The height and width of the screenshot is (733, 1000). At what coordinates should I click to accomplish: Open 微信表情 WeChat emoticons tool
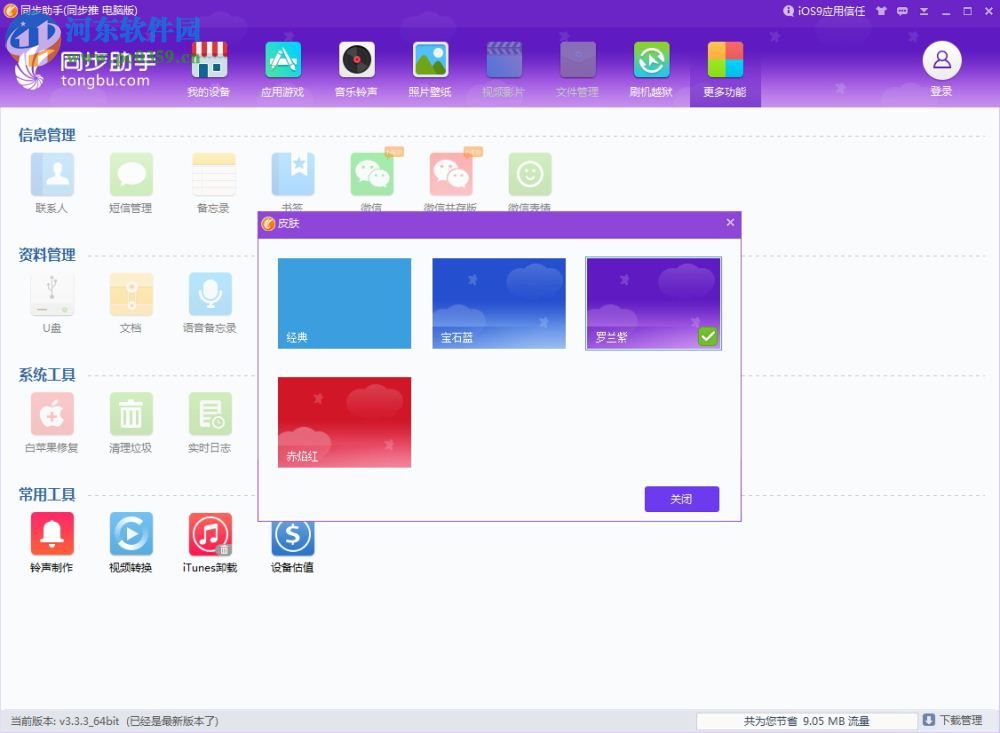tap(529, 181)
